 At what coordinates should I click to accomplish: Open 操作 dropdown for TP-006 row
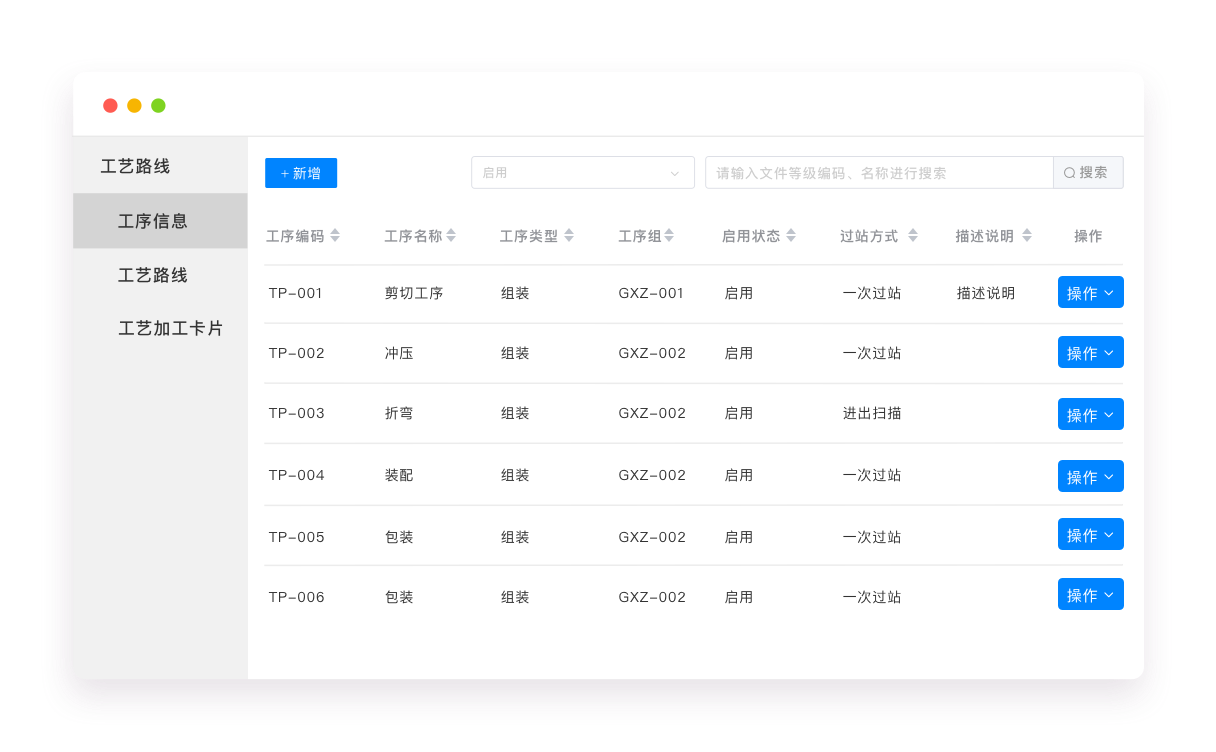coord(1091,595)
